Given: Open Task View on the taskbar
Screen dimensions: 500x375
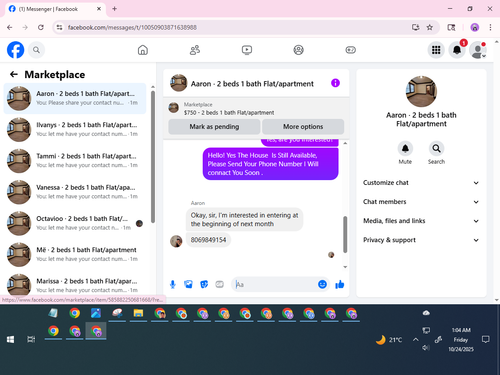Looking at the screenshot, I should click(x=31, y=339).
